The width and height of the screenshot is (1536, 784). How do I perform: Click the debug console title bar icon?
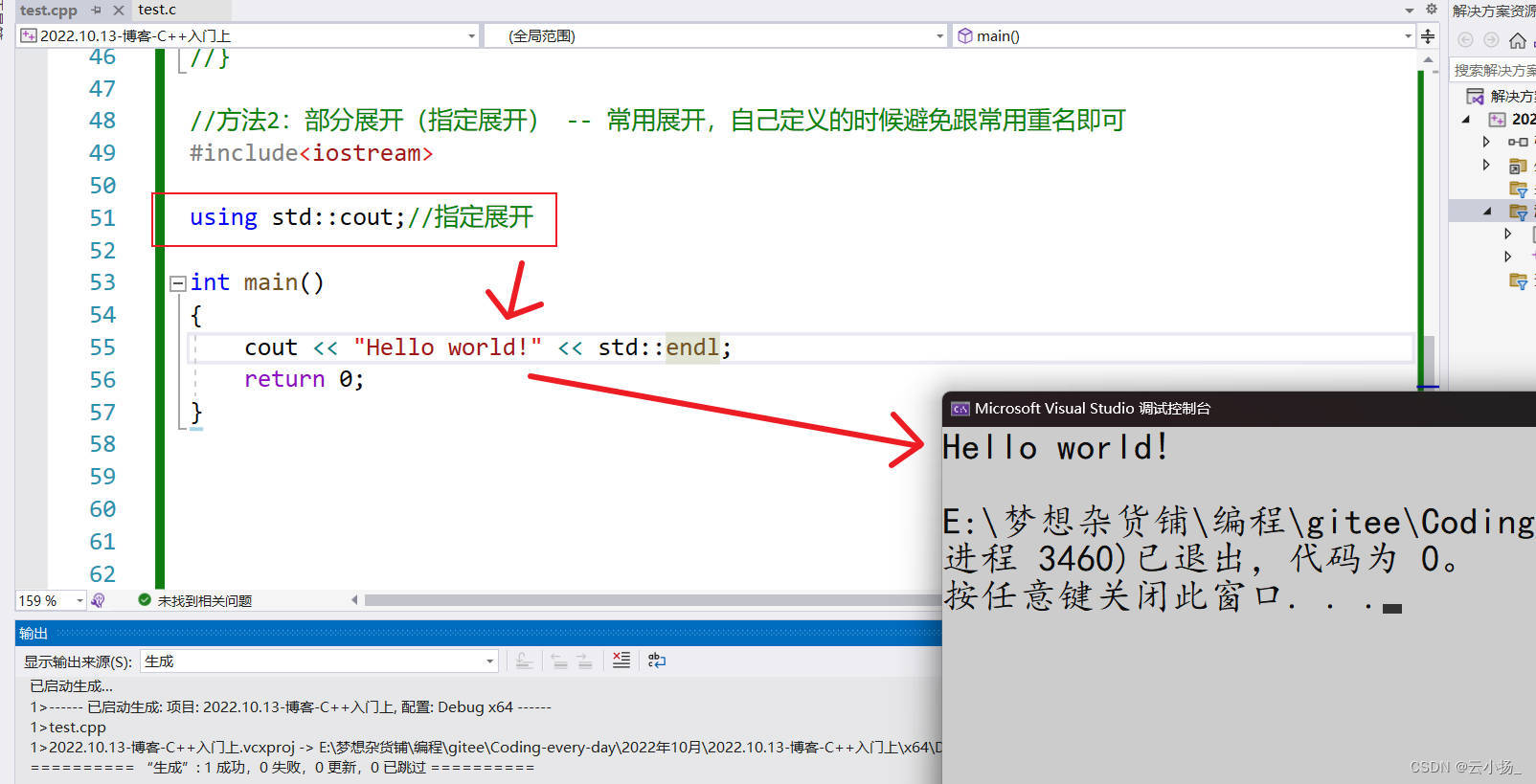(x=960, y=409)
